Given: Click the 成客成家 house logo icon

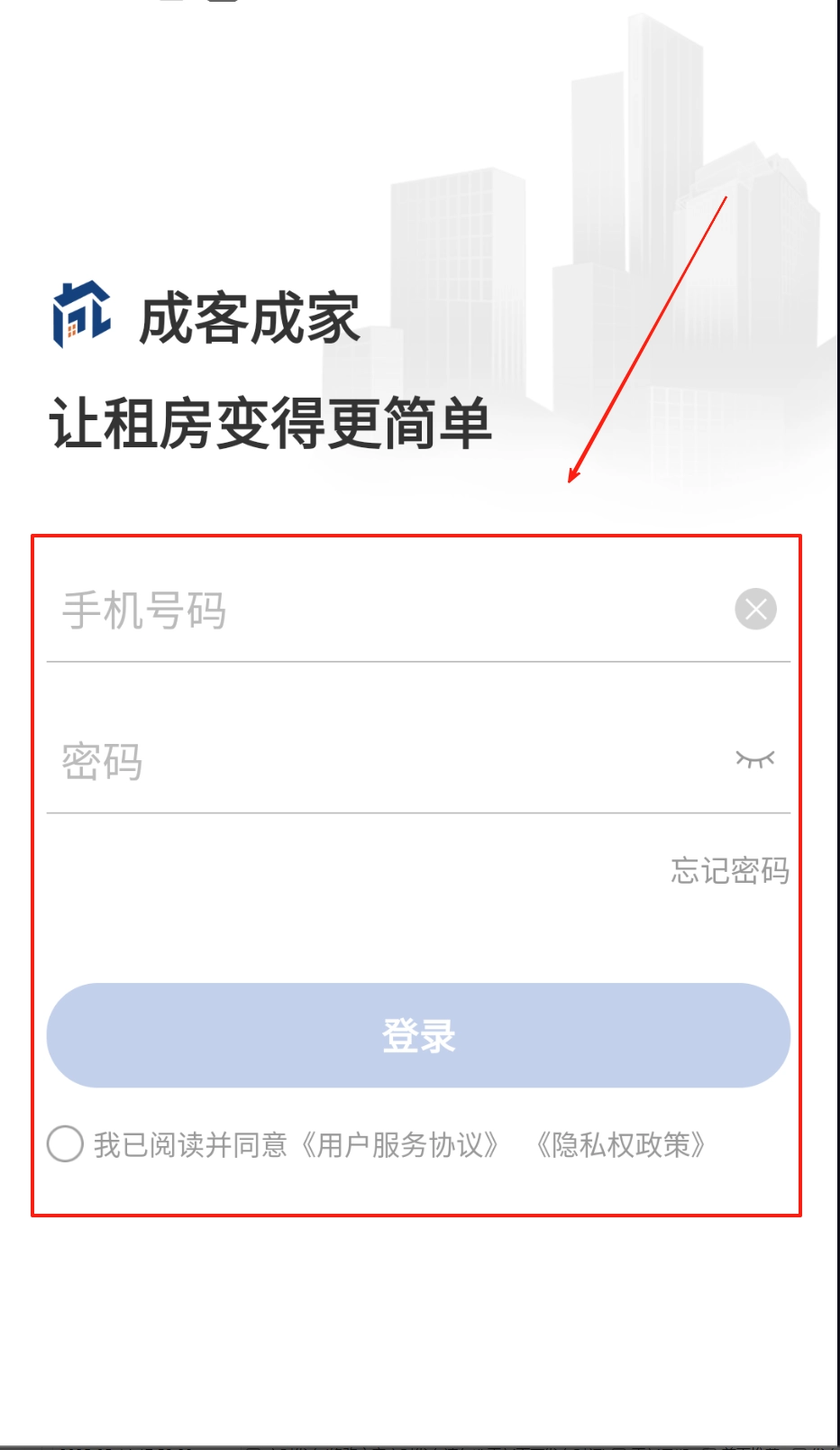Looking at the screenshot, I should pyautogui.click(x=81, y=315).
